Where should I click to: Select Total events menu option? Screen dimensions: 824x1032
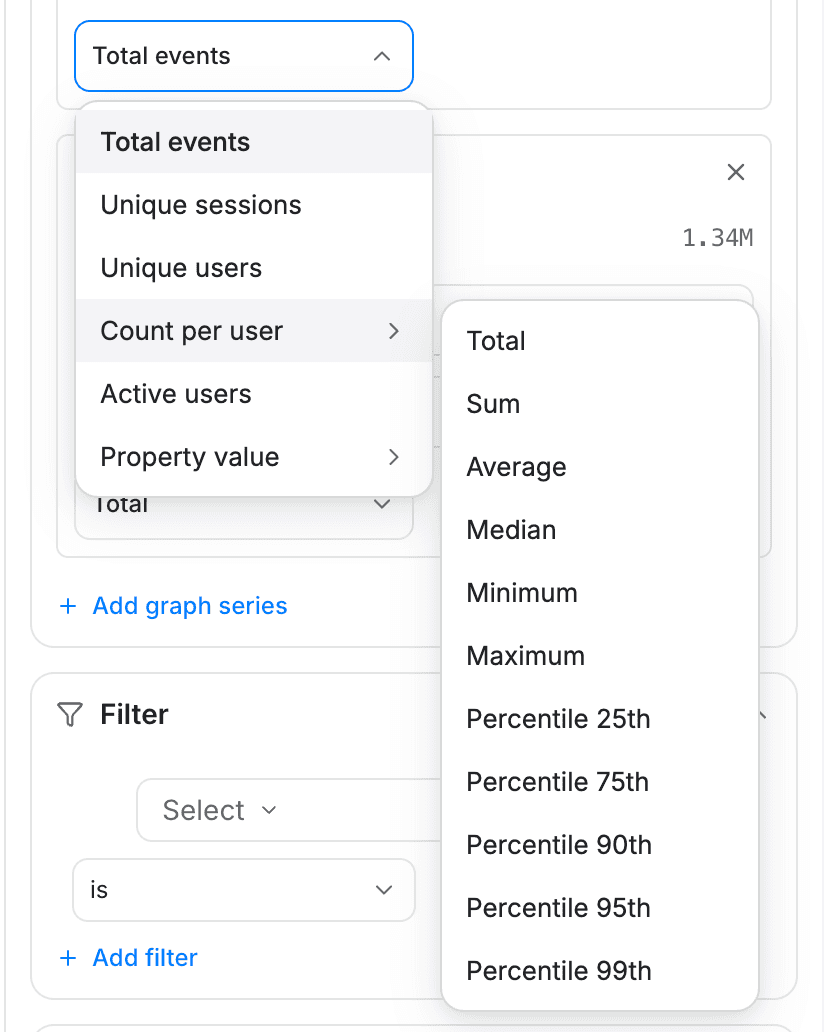[x=254, y=142]
